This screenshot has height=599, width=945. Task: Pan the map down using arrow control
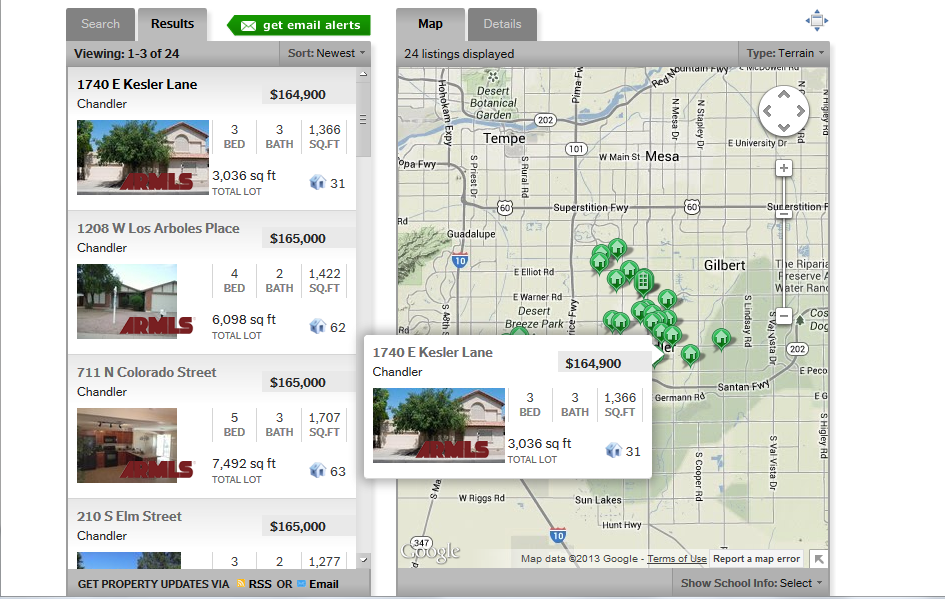click(x=783, y=127)
